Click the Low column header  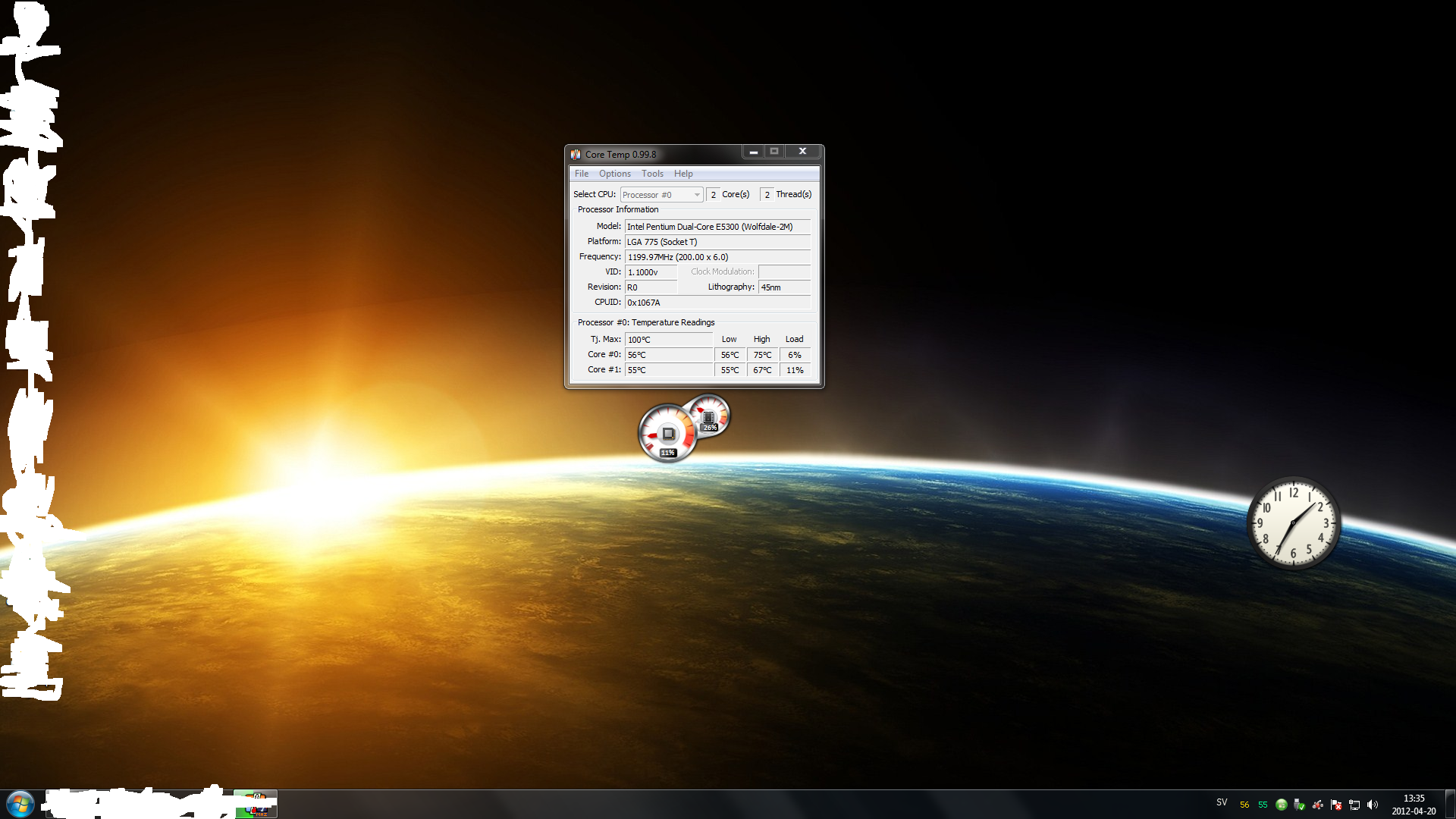point(729,339)
